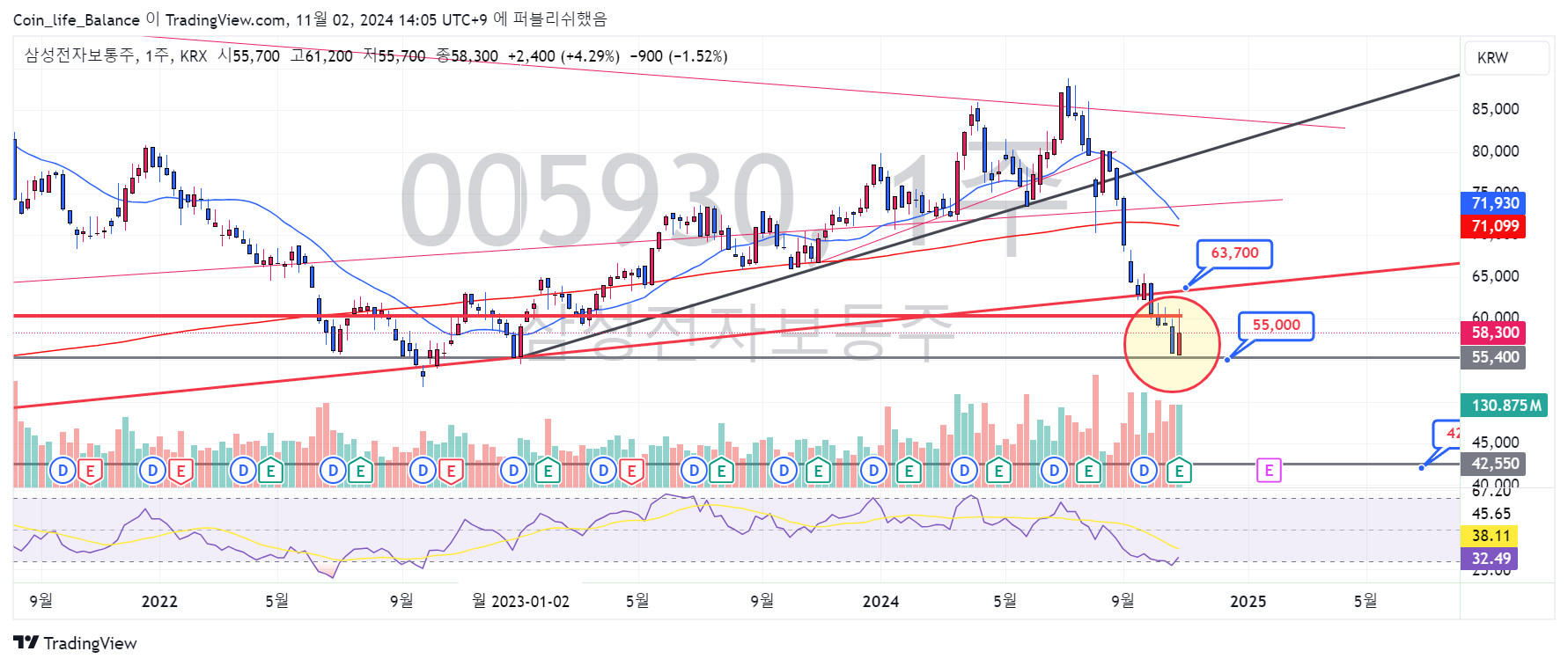Open the D dividend marker above 2022 label

pos(153,471)
